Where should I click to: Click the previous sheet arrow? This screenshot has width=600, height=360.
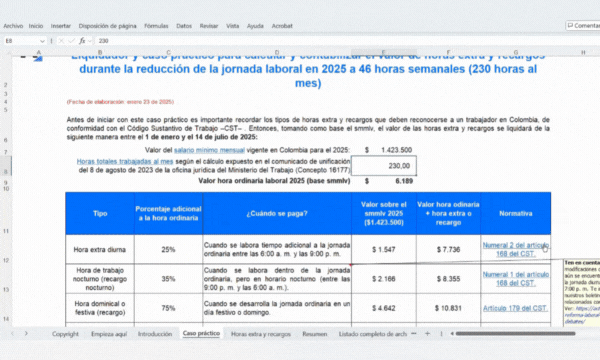coord(12,334)
